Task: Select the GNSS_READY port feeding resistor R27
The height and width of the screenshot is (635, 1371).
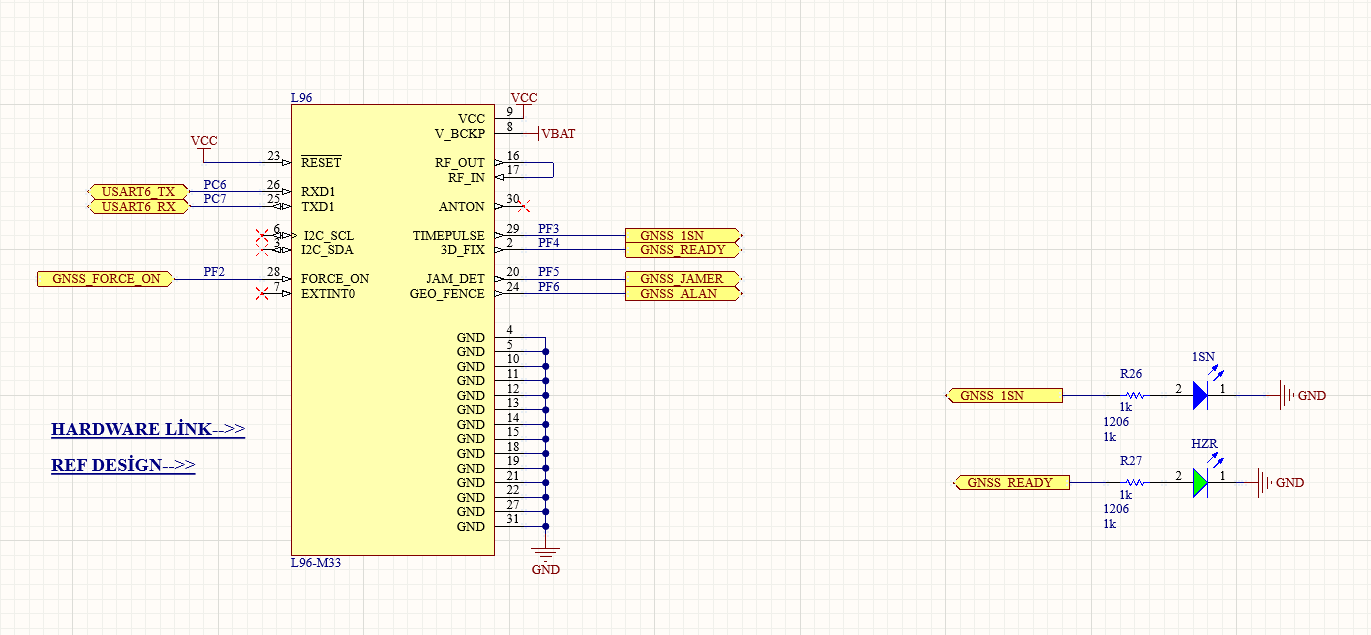Action: point(1011,483)
